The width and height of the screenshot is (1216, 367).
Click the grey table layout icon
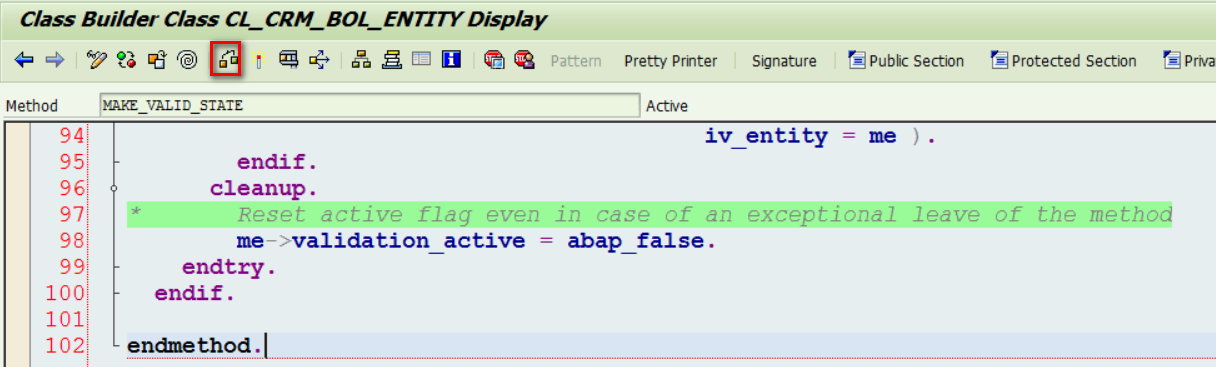pos(421,60)
